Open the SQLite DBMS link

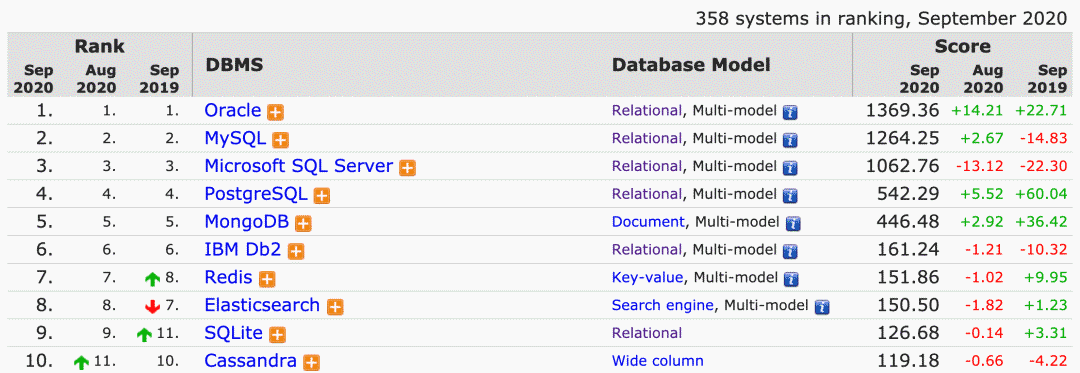pos(233,334)
